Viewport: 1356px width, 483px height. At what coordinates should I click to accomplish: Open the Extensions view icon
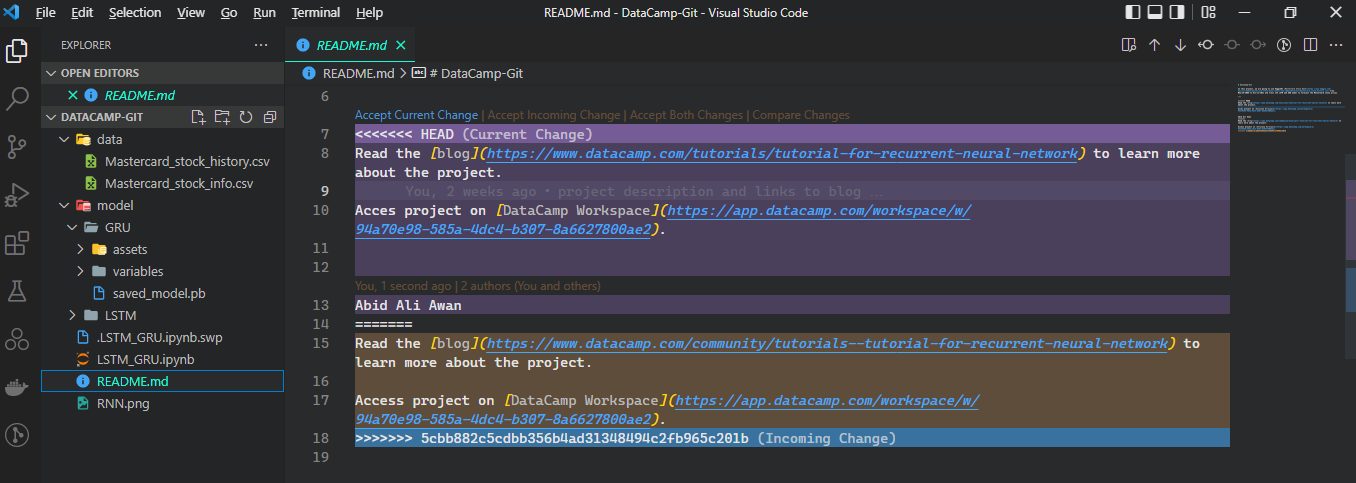tap(17, 243)
